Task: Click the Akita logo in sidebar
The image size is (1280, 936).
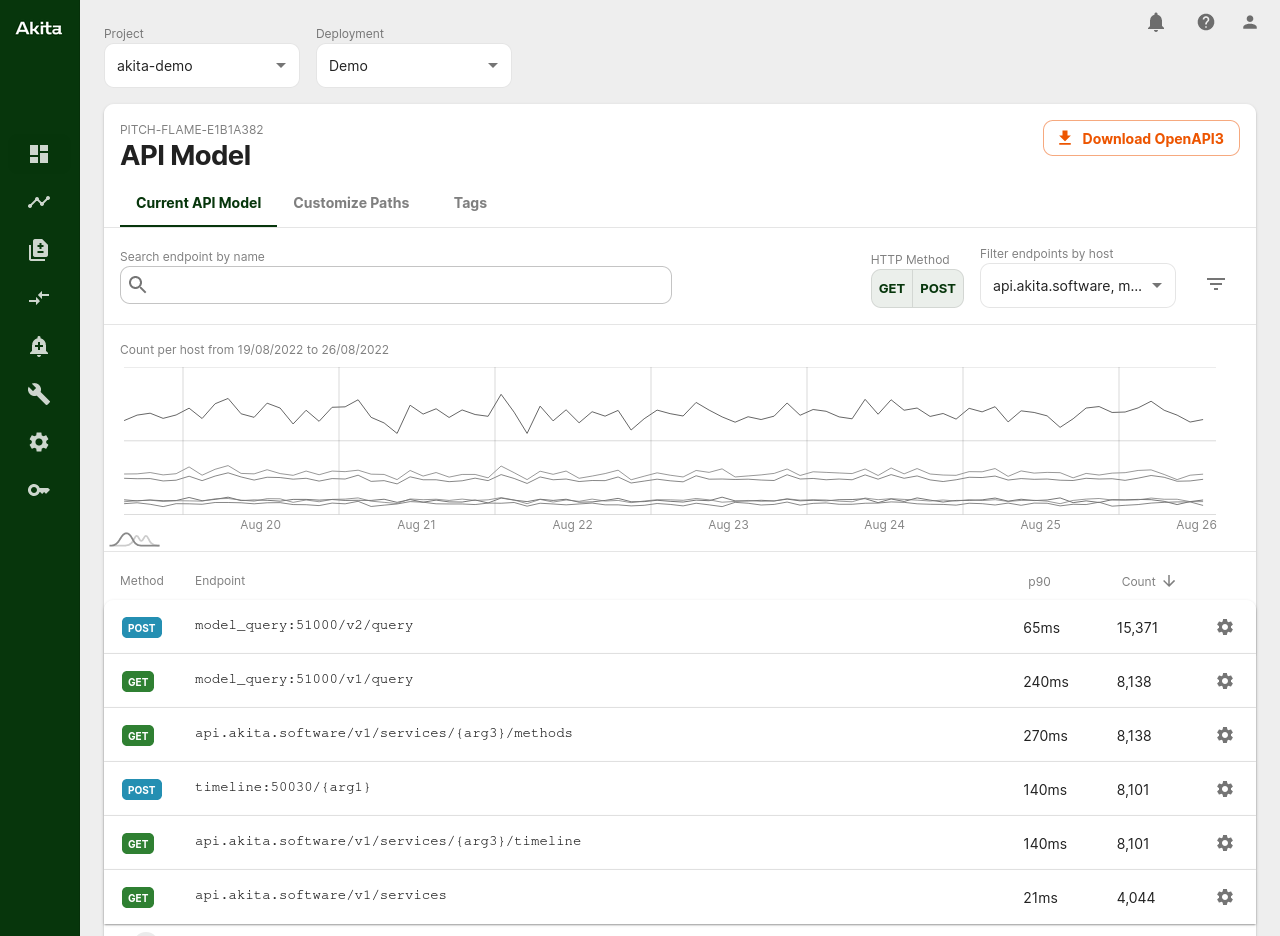Action: pos(39,28)
